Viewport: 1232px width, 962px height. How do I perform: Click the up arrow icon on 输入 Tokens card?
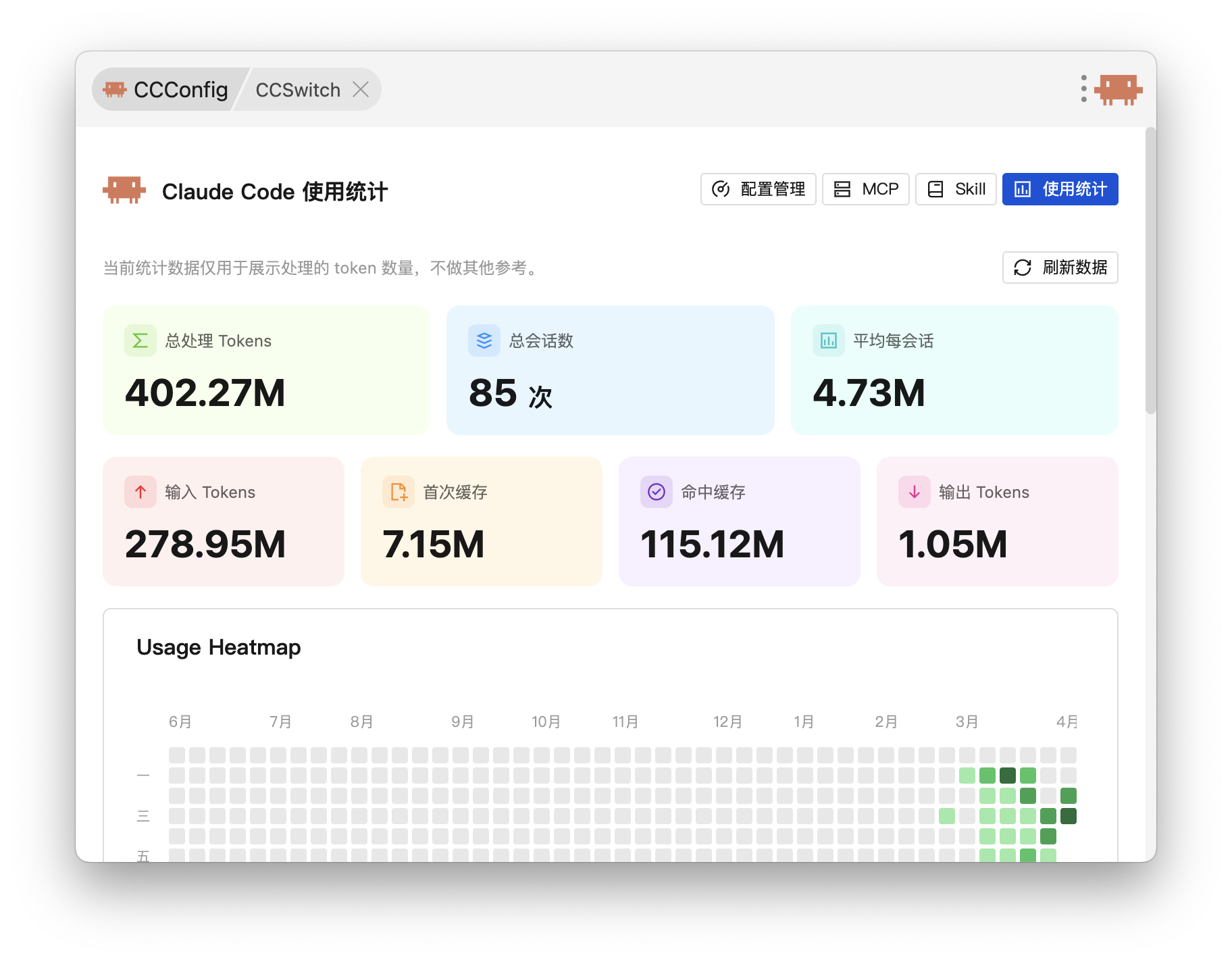140,492
